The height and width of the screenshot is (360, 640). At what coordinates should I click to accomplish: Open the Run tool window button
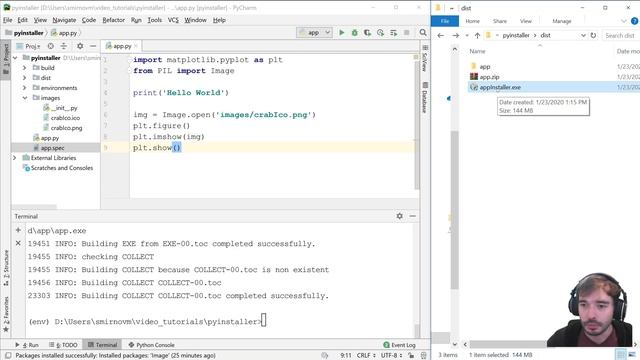point(27,345)
